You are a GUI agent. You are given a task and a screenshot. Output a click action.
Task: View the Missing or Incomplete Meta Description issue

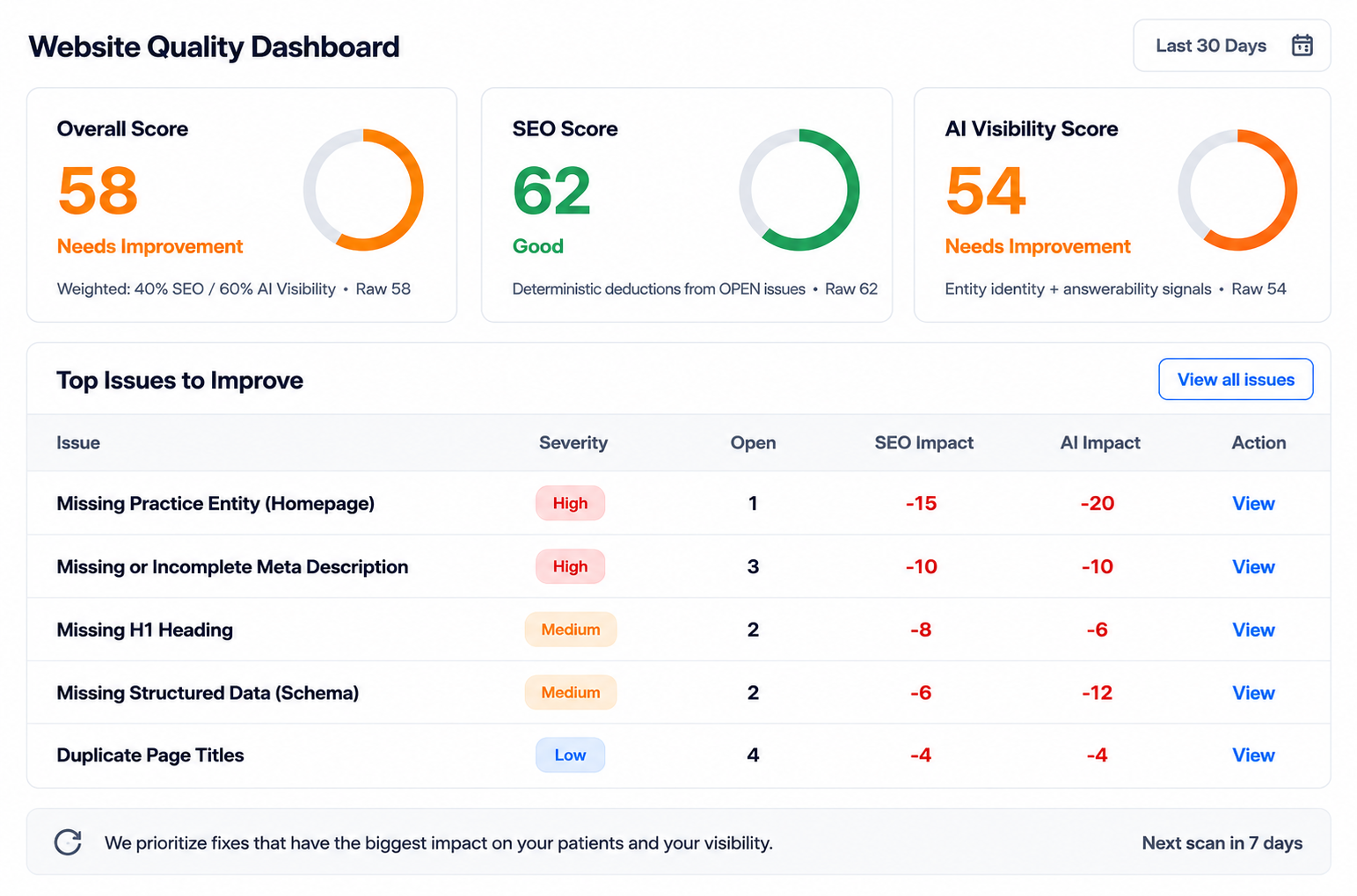pyautogui.click(x=1253, y=566)
